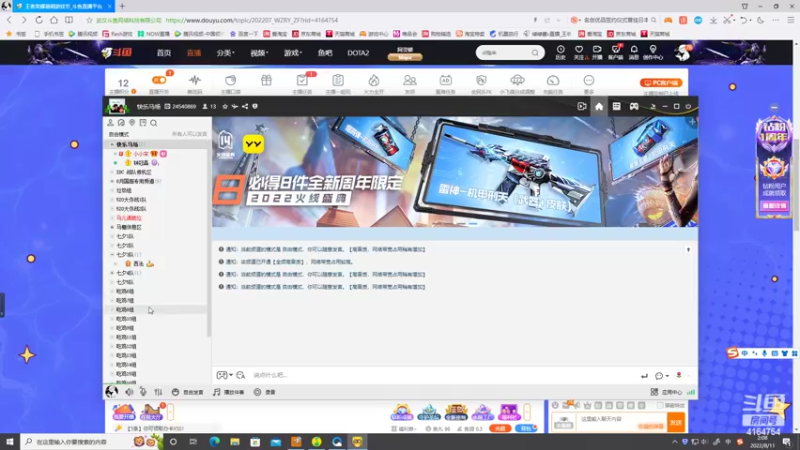This screenshot has height=450, width=800.
Task: Open a new browser tab with plus
Action: tap(122, 6)
